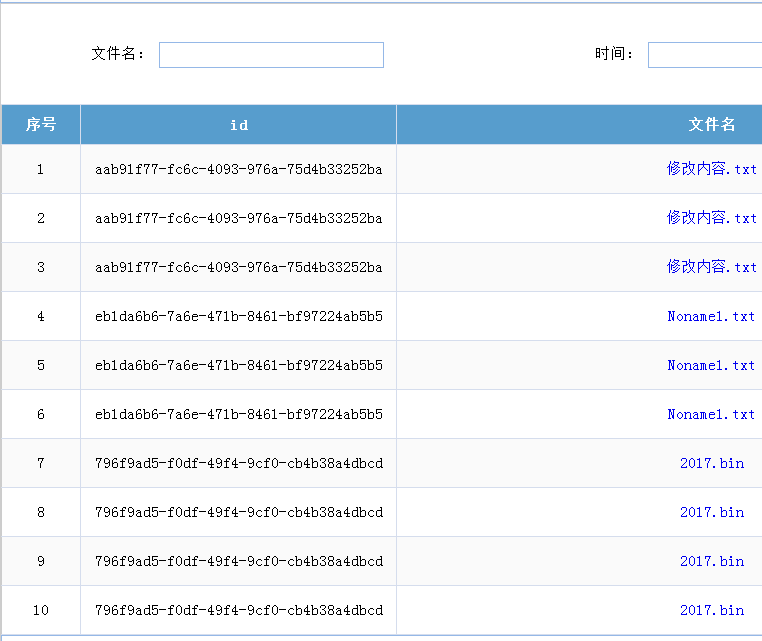This screenshot has width=762, height=641.
Task: Select id aab91f77 cell in row 3
Action: click(x=239, y=267)
